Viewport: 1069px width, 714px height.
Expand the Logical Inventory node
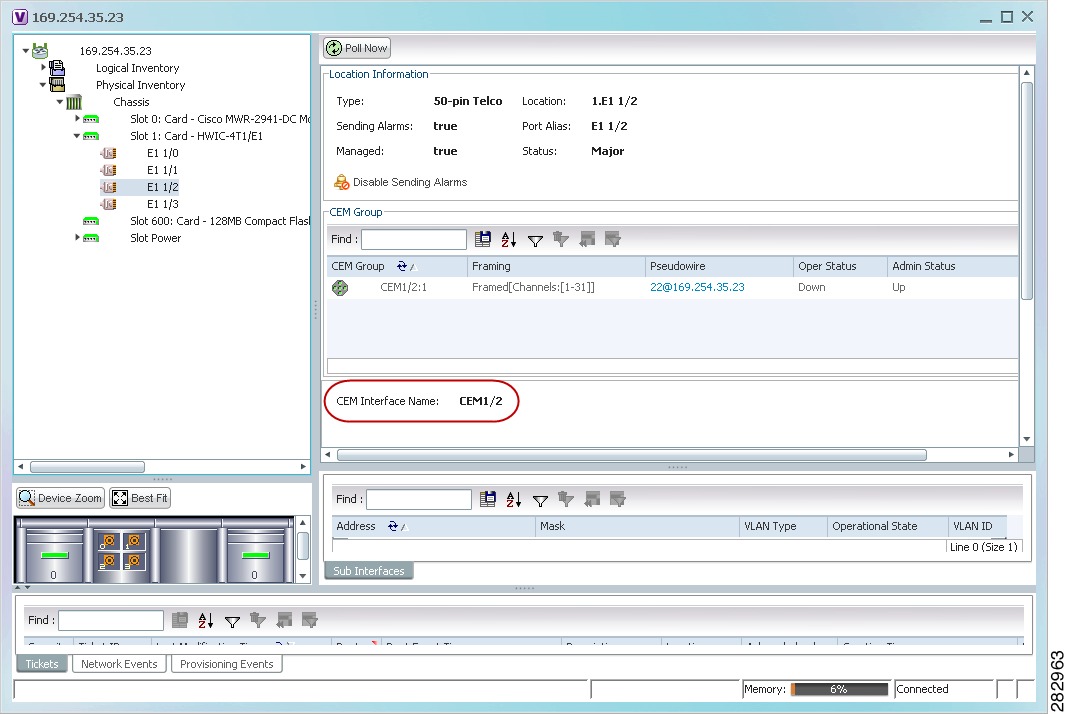click(43, 68)
